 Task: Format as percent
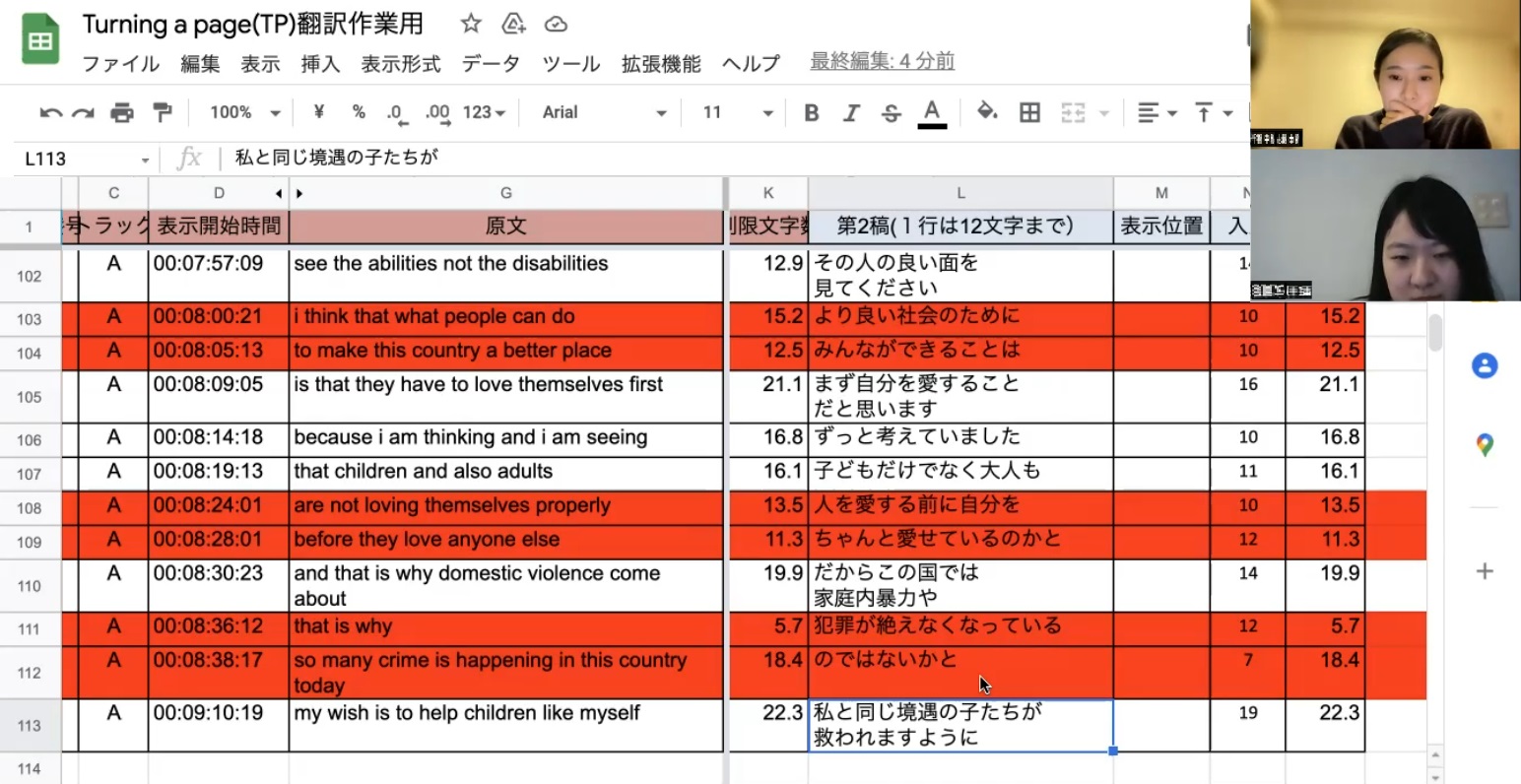click(359, 112)
